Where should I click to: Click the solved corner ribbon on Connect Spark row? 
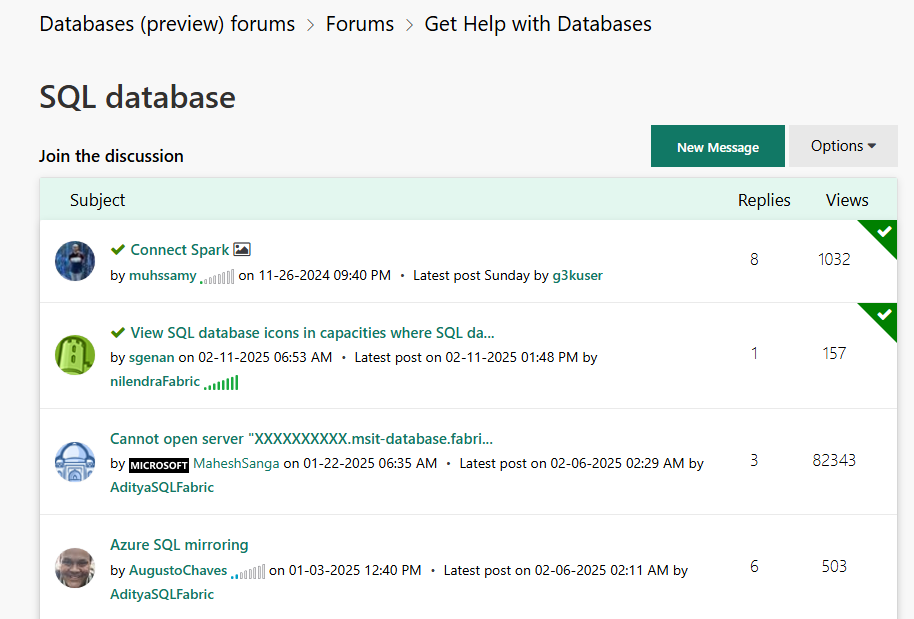pyautogui.click(x=881, y=235)
